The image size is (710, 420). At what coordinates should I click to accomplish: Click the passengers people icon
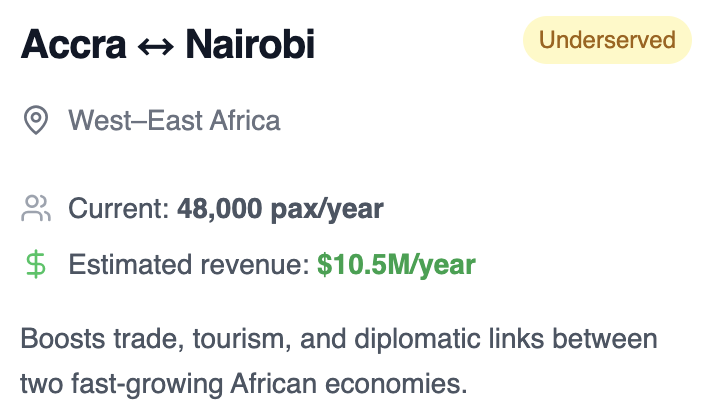click(36, 208)
